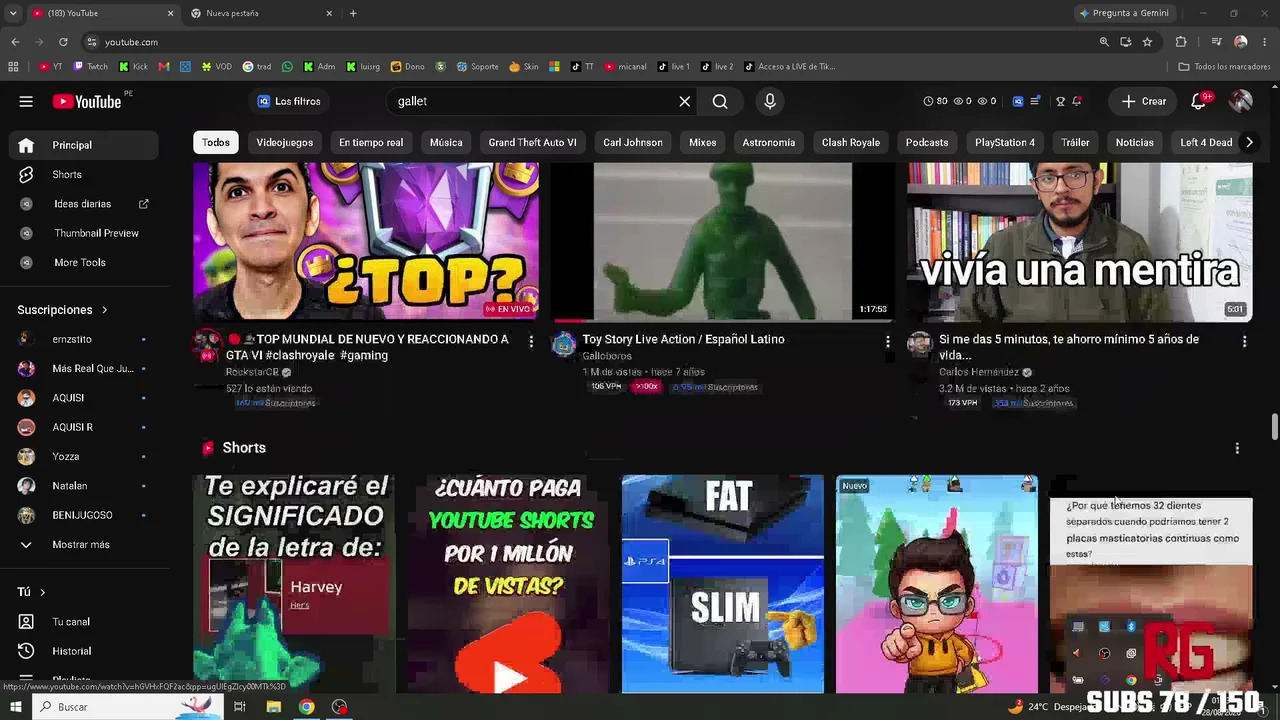
Task: Filter by Carl Johnson chip
Action: [x=633, y=142]
